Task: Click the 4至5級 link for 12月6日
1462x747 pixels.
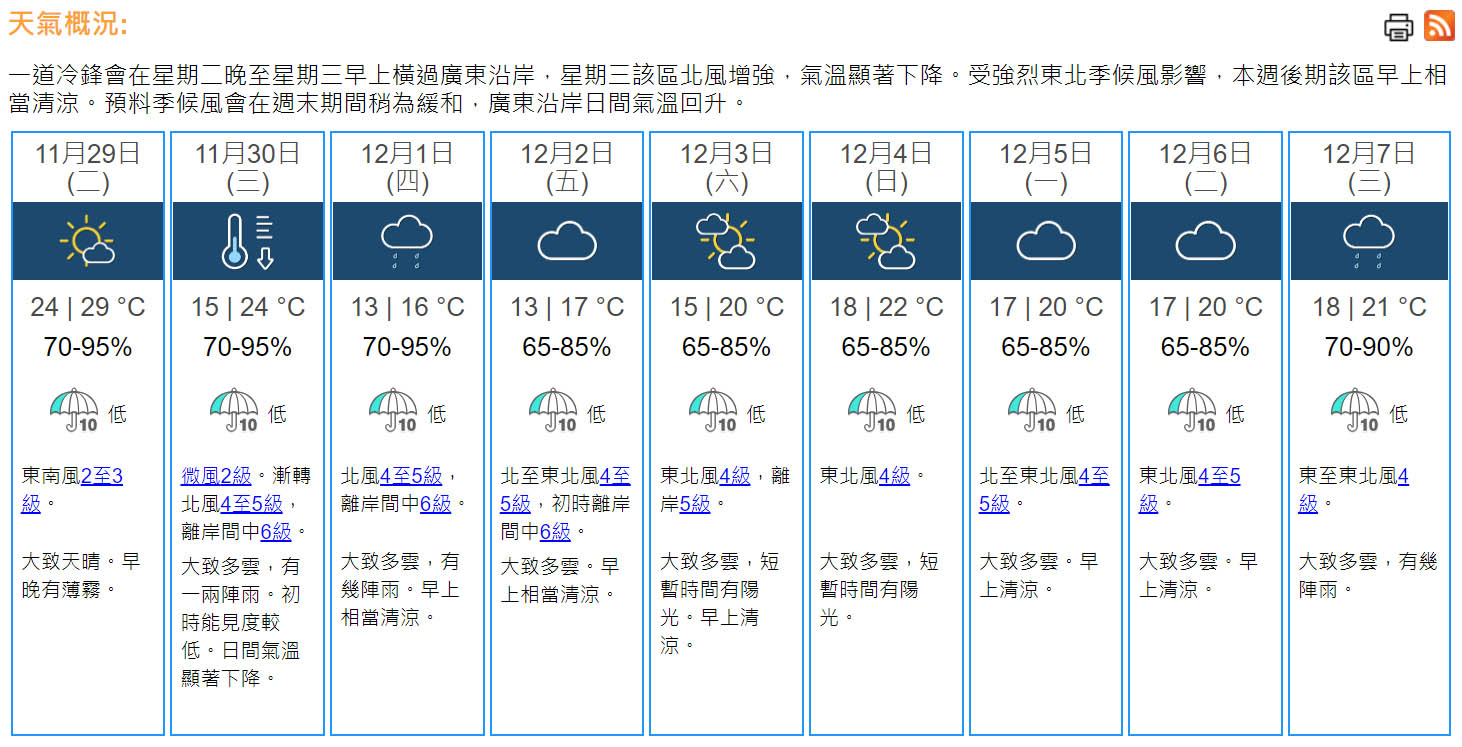Action: point(1219,476)
